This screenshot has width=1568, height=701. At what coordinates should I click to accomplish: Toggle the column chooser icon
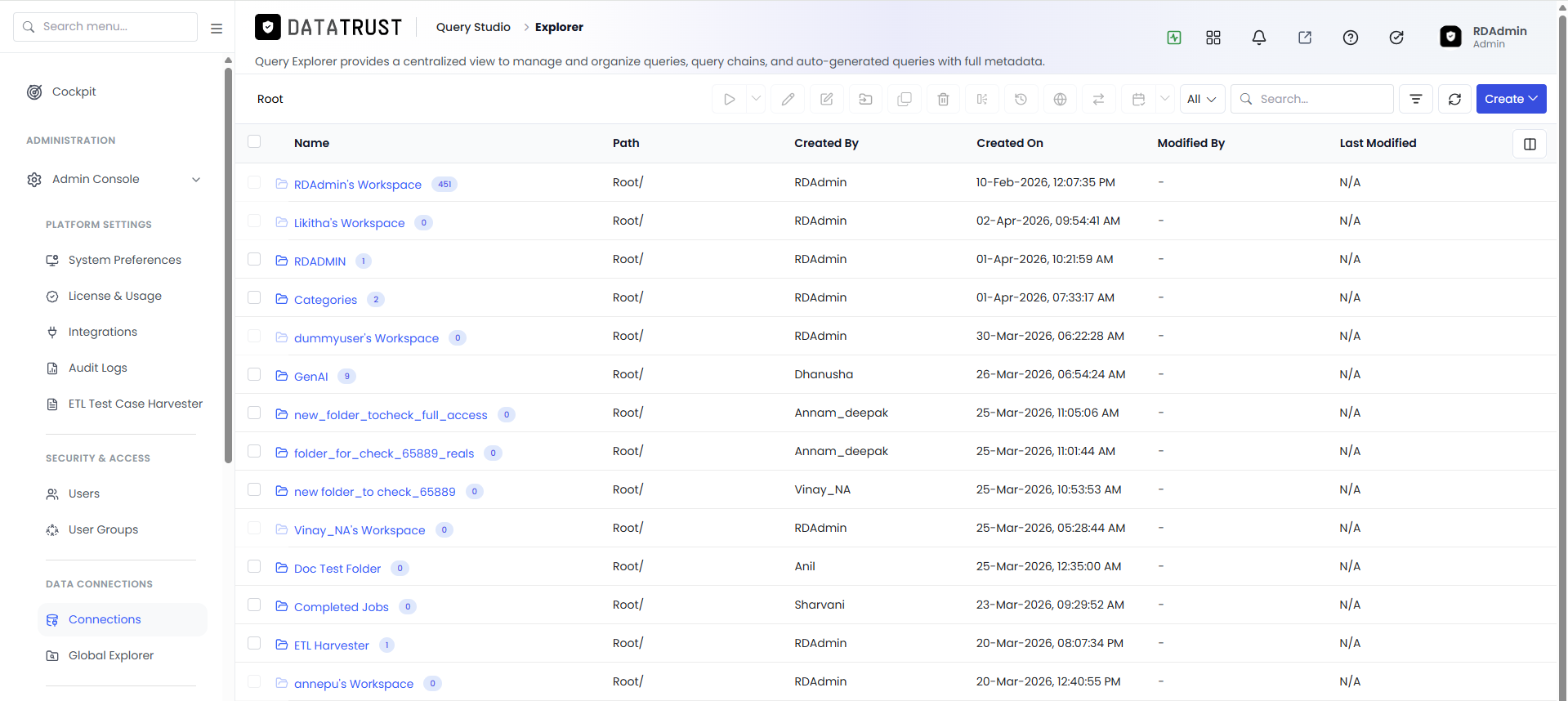[1530, 144]
